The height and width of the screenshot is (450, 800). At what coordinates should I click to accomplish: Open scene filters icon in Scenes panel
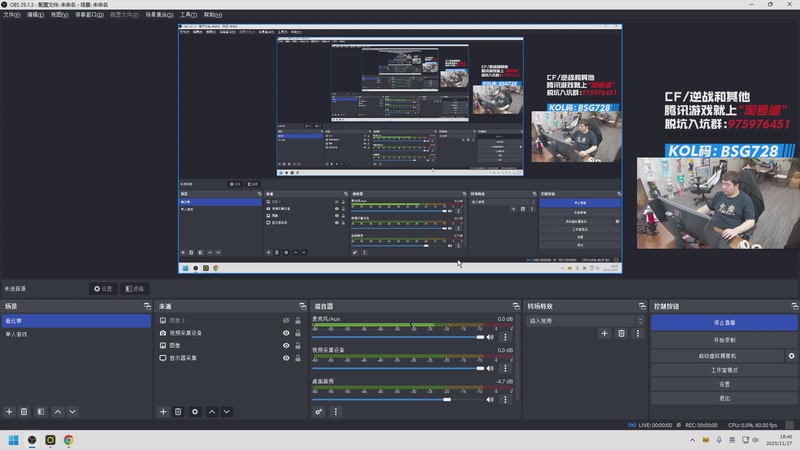pyautogui.click(x=41, y=412)
